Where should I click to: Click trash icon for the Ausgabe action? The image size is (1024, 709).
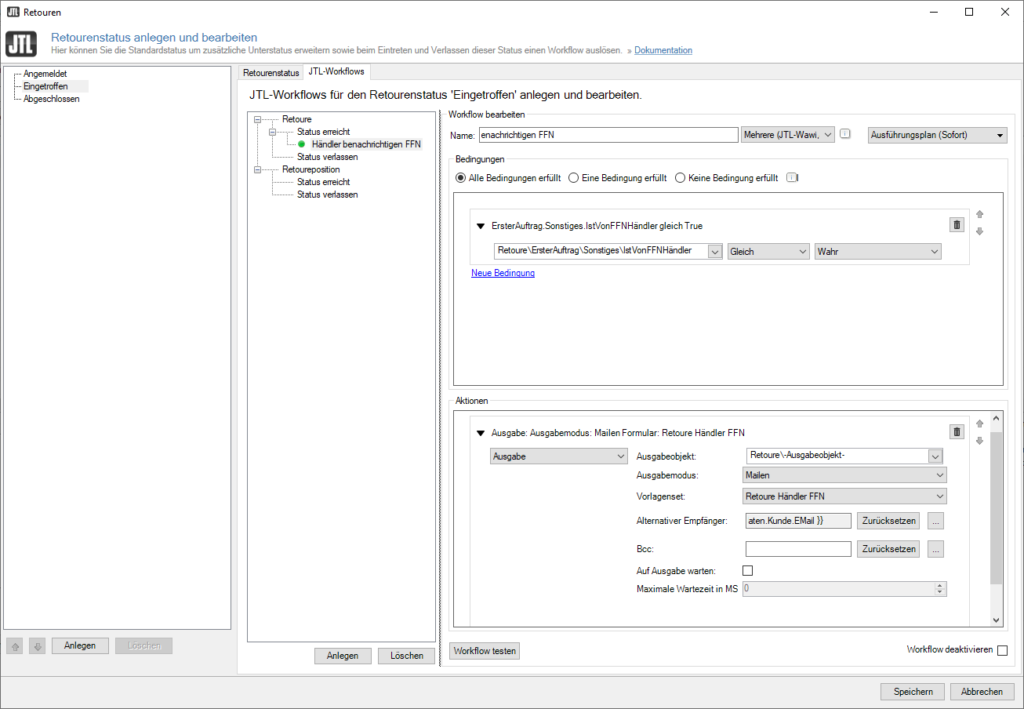pos(956,432)
